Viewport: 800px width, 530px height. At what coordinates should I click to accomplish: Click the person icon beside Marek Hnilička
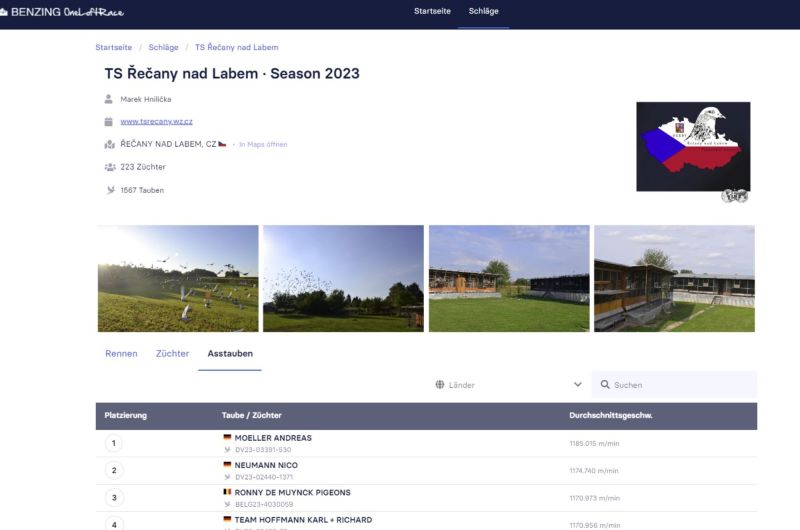click(109, 99)
